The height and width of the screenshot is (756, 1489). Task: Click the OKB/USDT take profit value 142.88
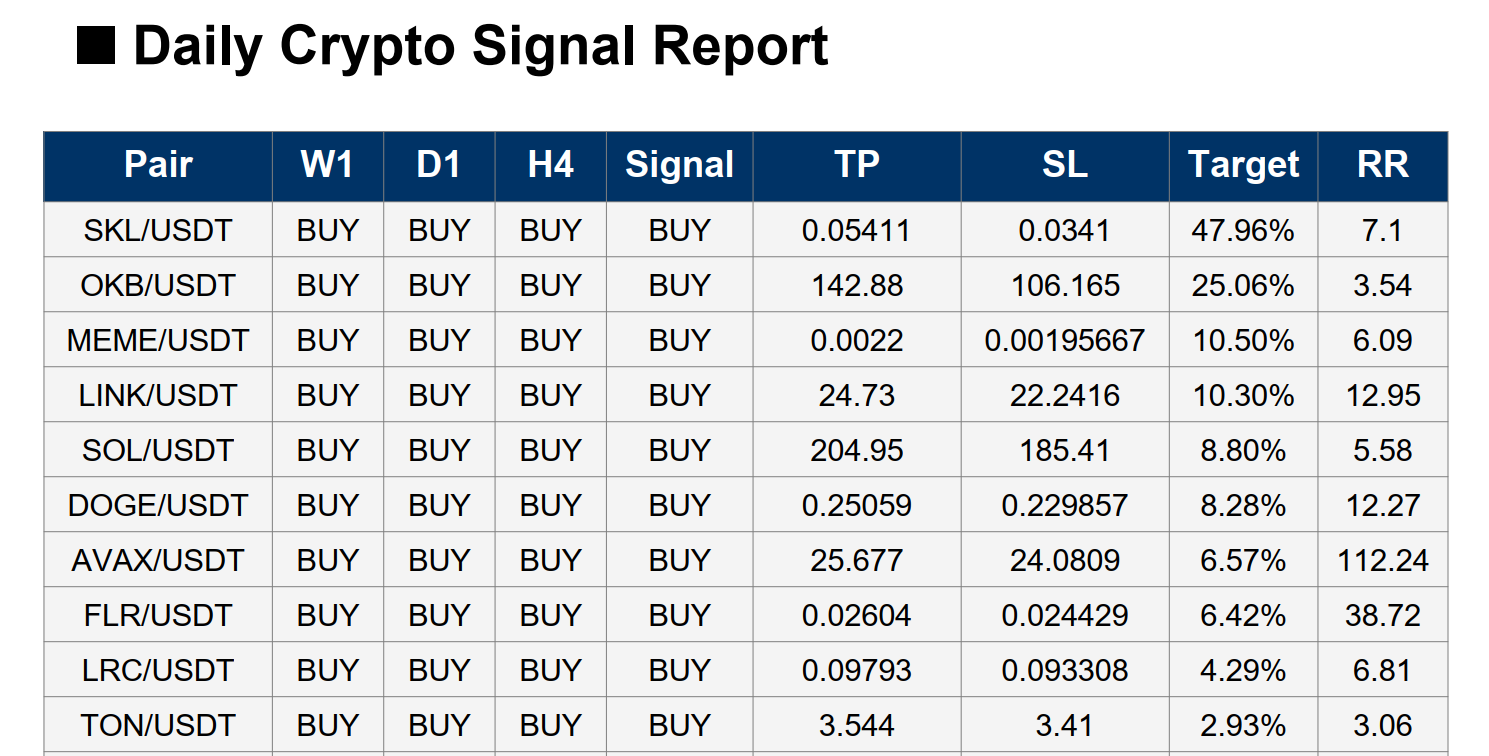tap(856, 286)
